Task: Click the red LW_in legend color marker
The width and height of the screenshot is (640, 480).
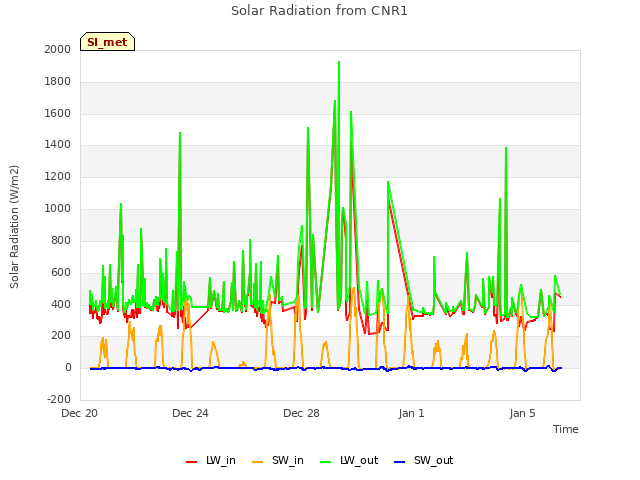Action: click(x=191, y=462)
